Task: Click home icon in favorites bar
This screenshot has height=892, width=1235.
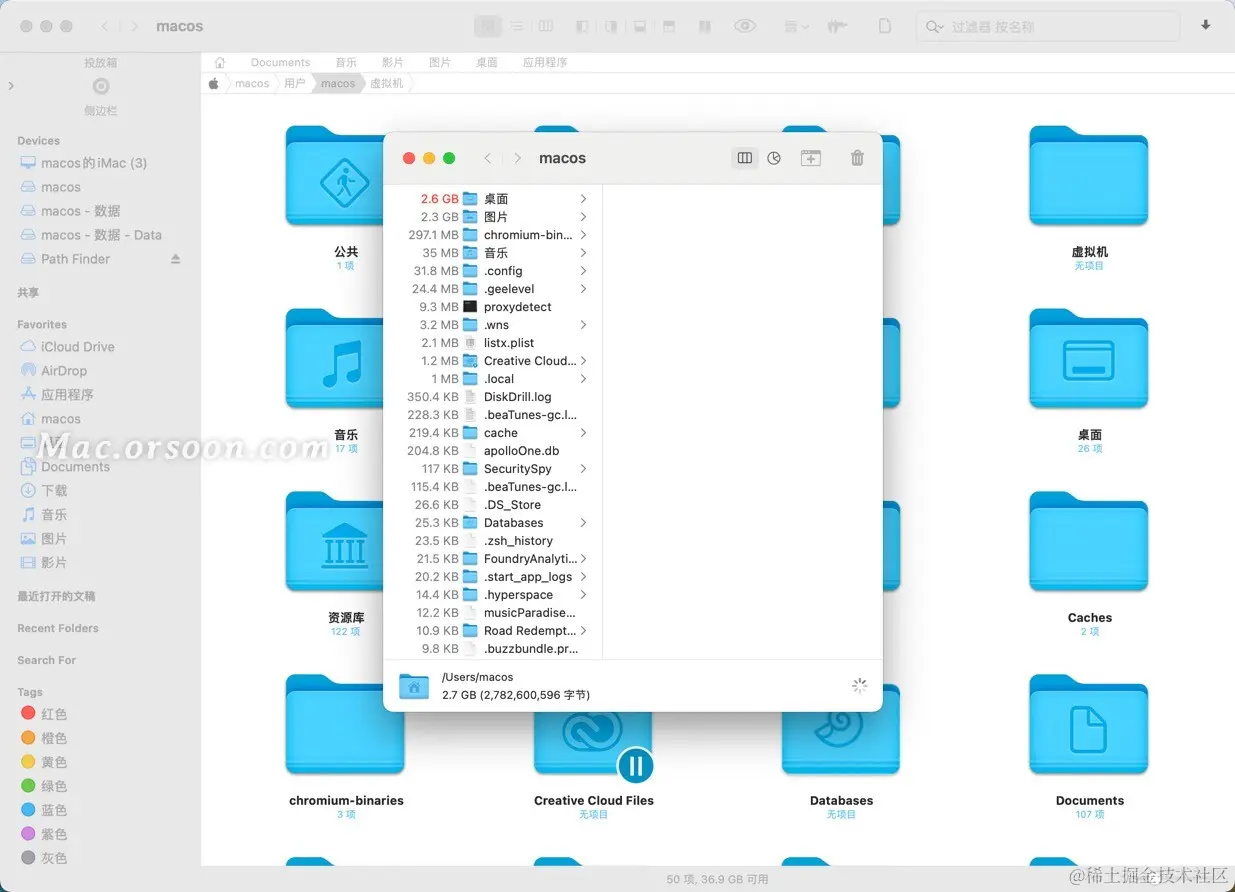Action: point(220,62)
